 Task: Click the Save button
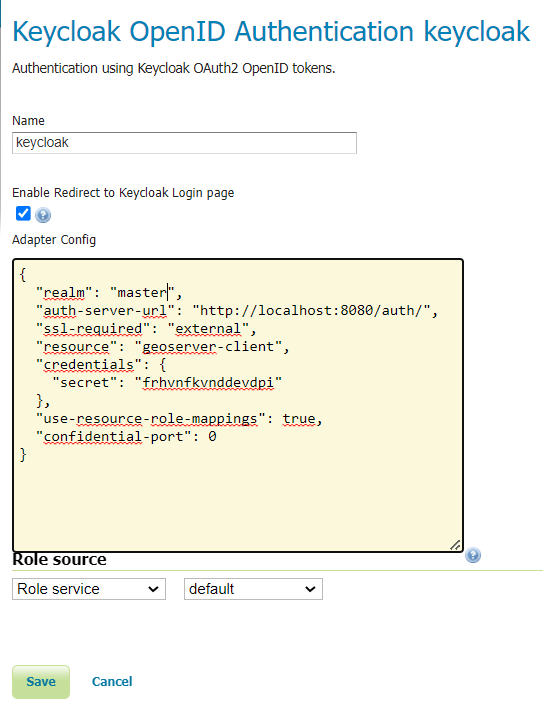41,682
